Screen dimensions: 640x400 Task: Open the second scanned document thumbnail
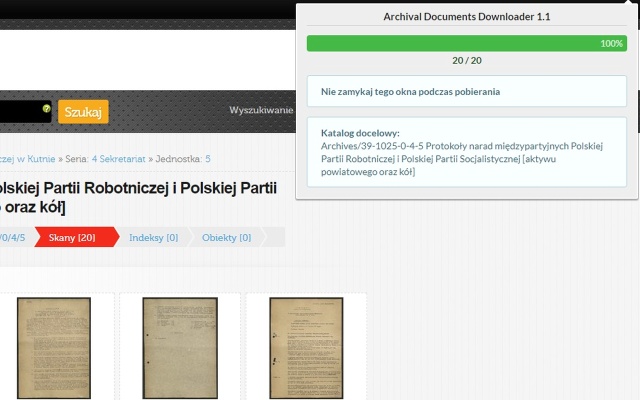180,348
